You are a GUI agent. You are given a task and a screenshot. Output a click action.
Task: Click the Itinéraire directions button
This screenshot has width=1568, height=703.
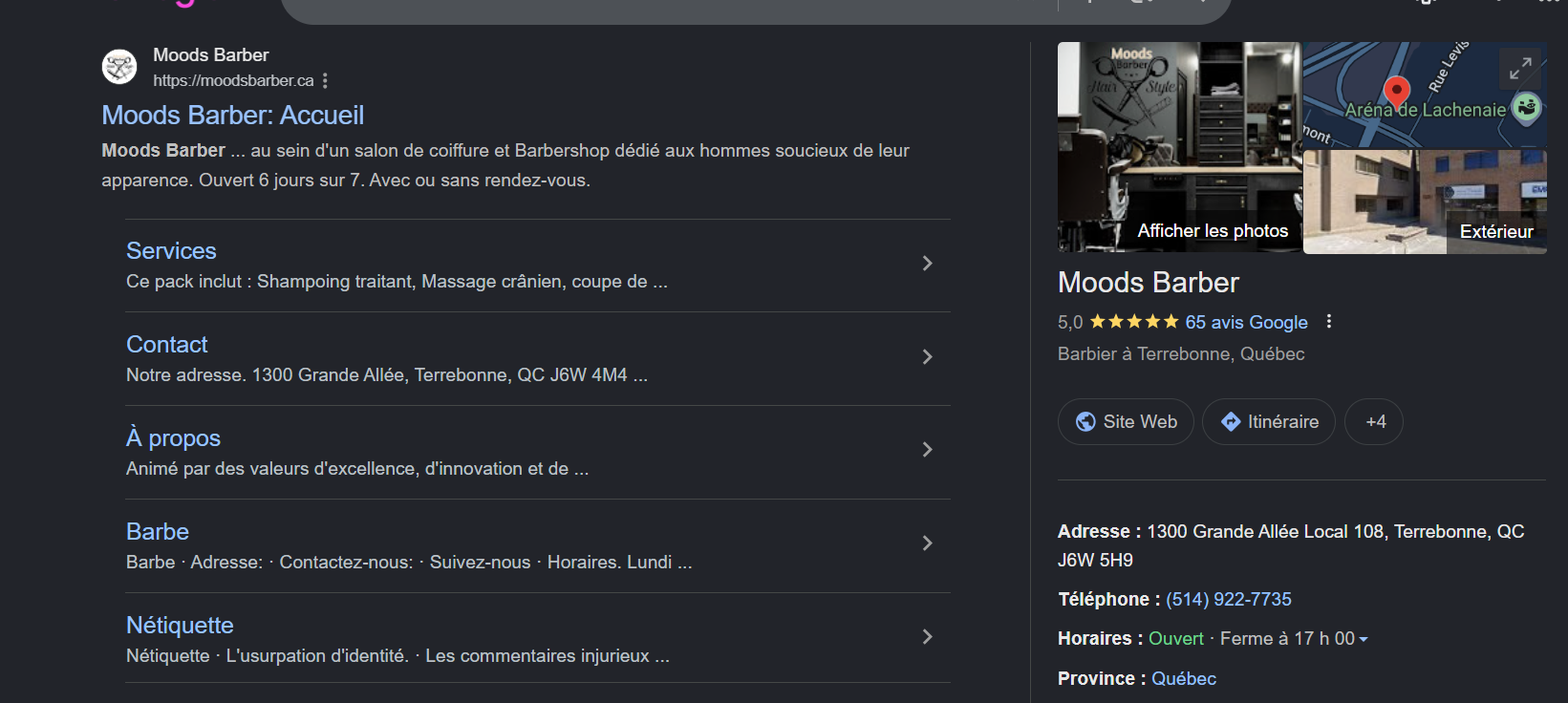point(1269,422)
